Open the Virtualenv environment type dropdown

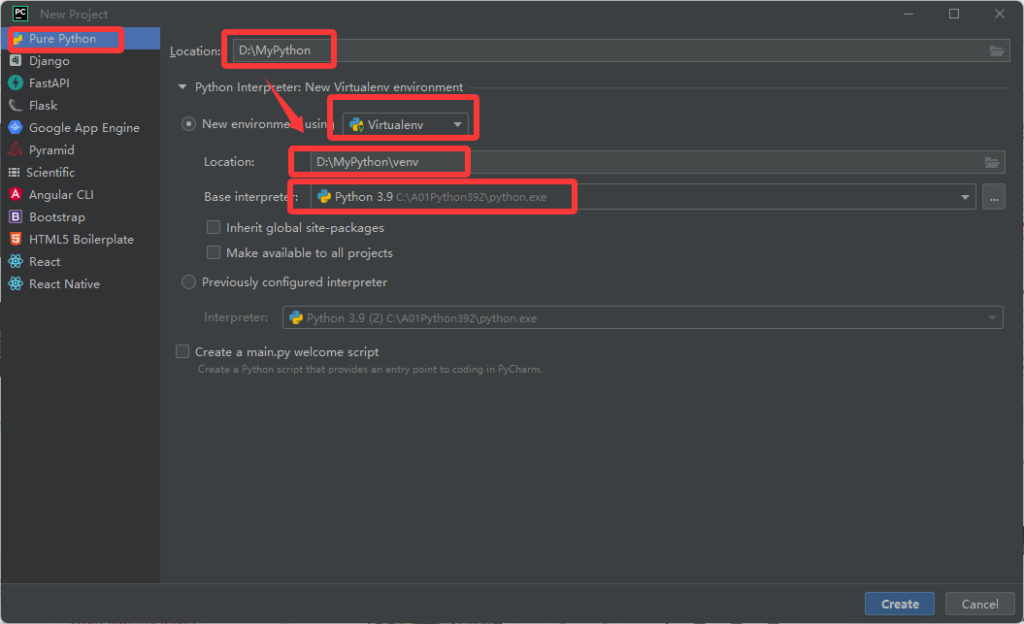click(406, 125)
